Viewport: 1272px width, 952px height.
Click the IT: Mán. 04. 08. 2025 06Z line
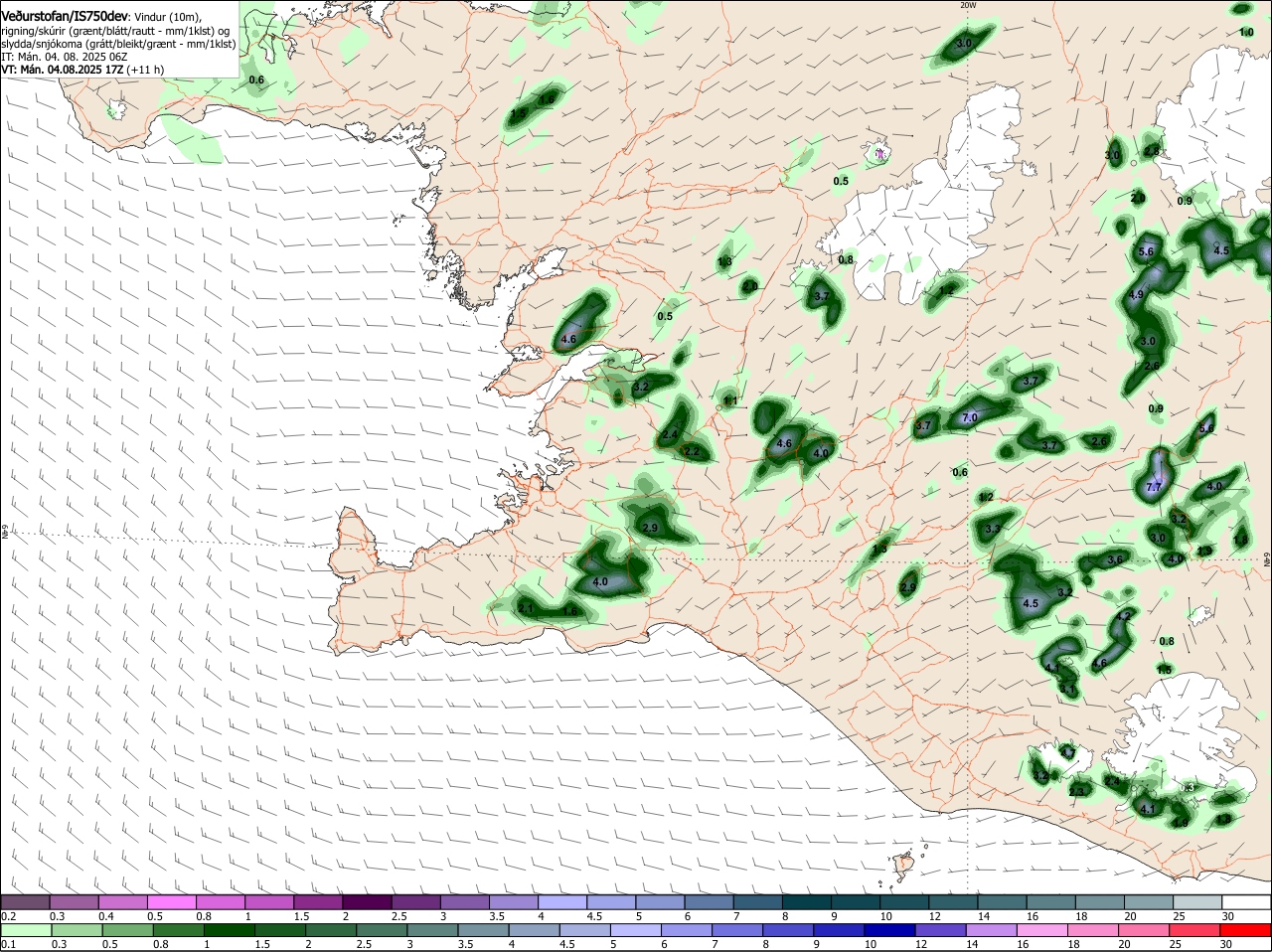[63, 57]
